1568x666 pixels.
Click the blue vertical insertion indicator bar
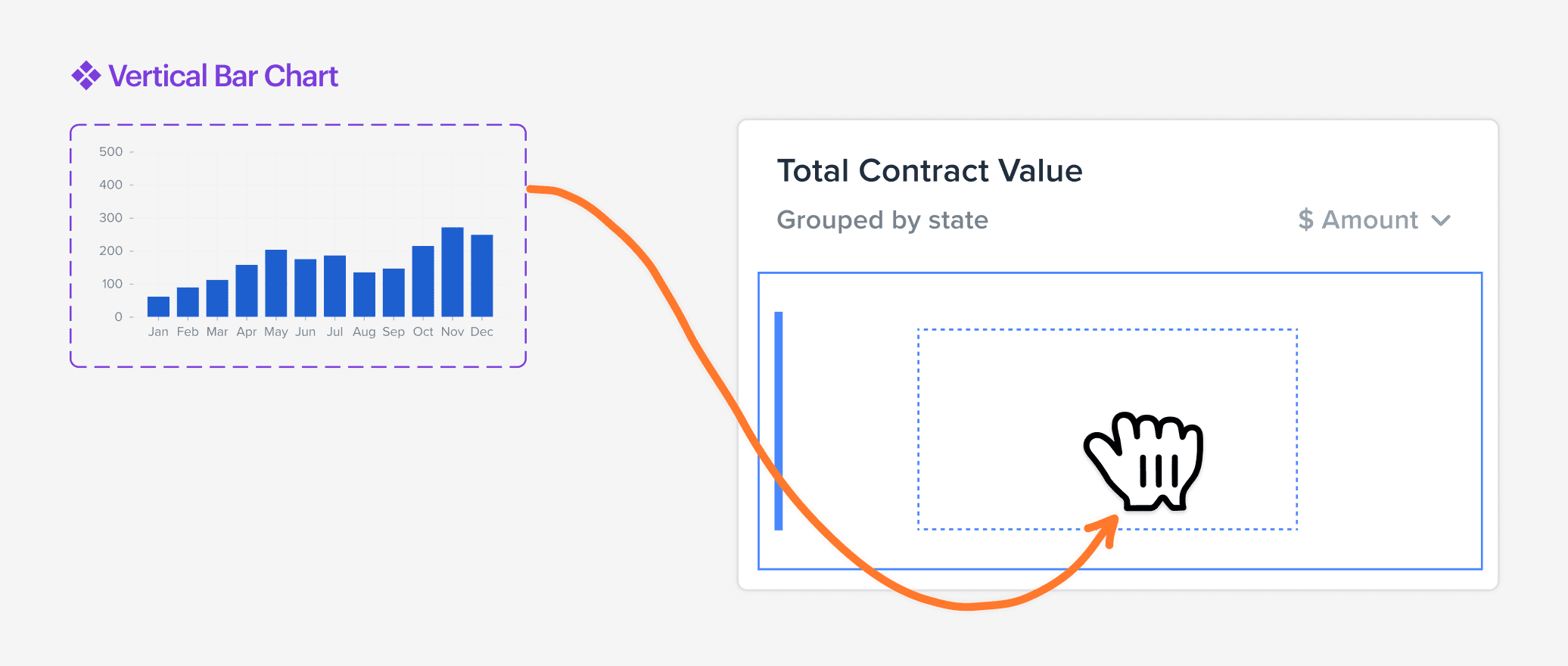click(779, 421)
